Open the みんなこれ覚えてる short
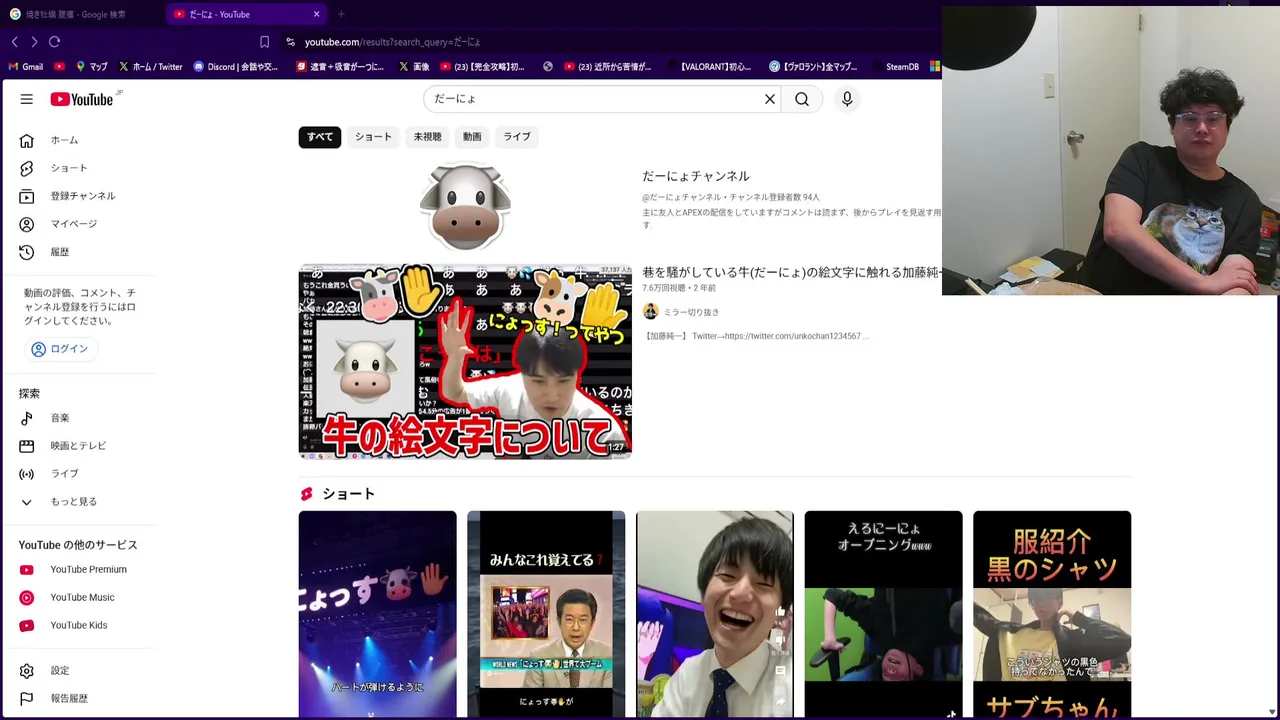This screenshot has height=720, width=1280. coord(546,614)
